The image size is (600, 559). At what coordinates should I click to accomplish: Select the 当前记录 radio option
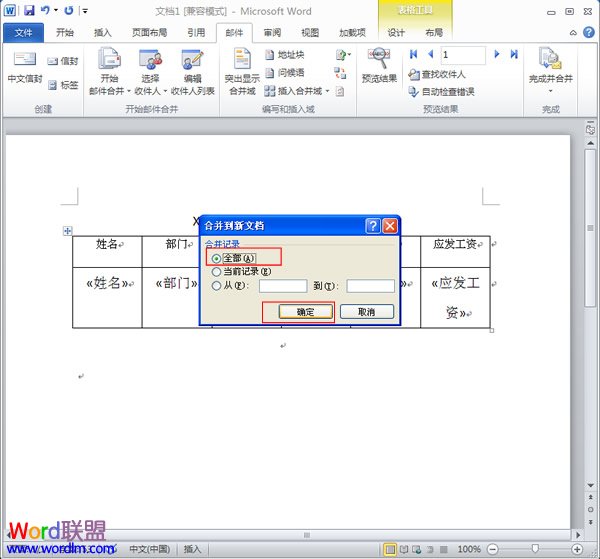tap(217, 271)
